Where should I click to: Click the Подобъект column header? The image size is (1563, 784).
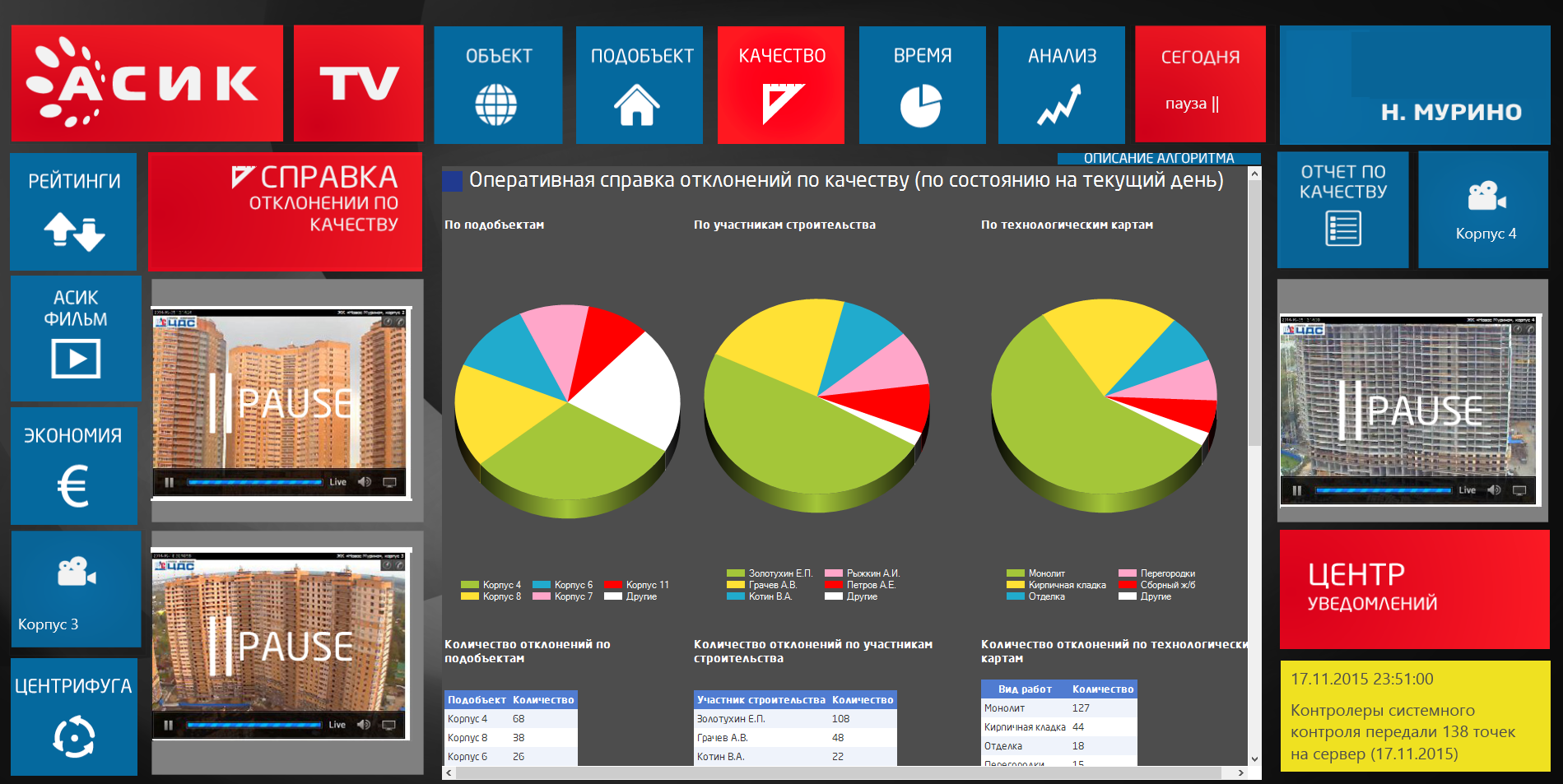477,700
